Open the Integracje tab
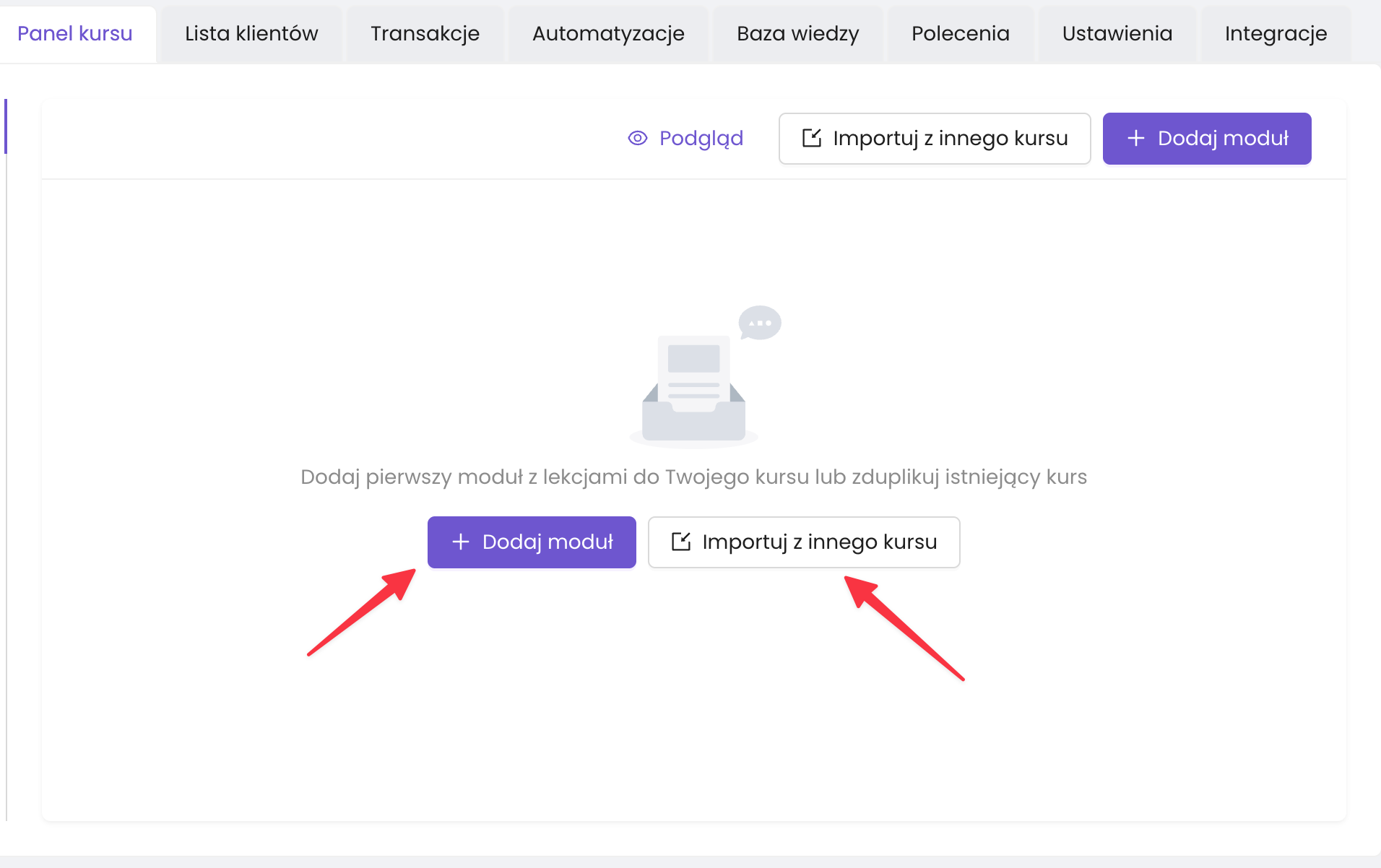Image resolution: width=1381 pixels, height=868 pixels. [1276, 33]
